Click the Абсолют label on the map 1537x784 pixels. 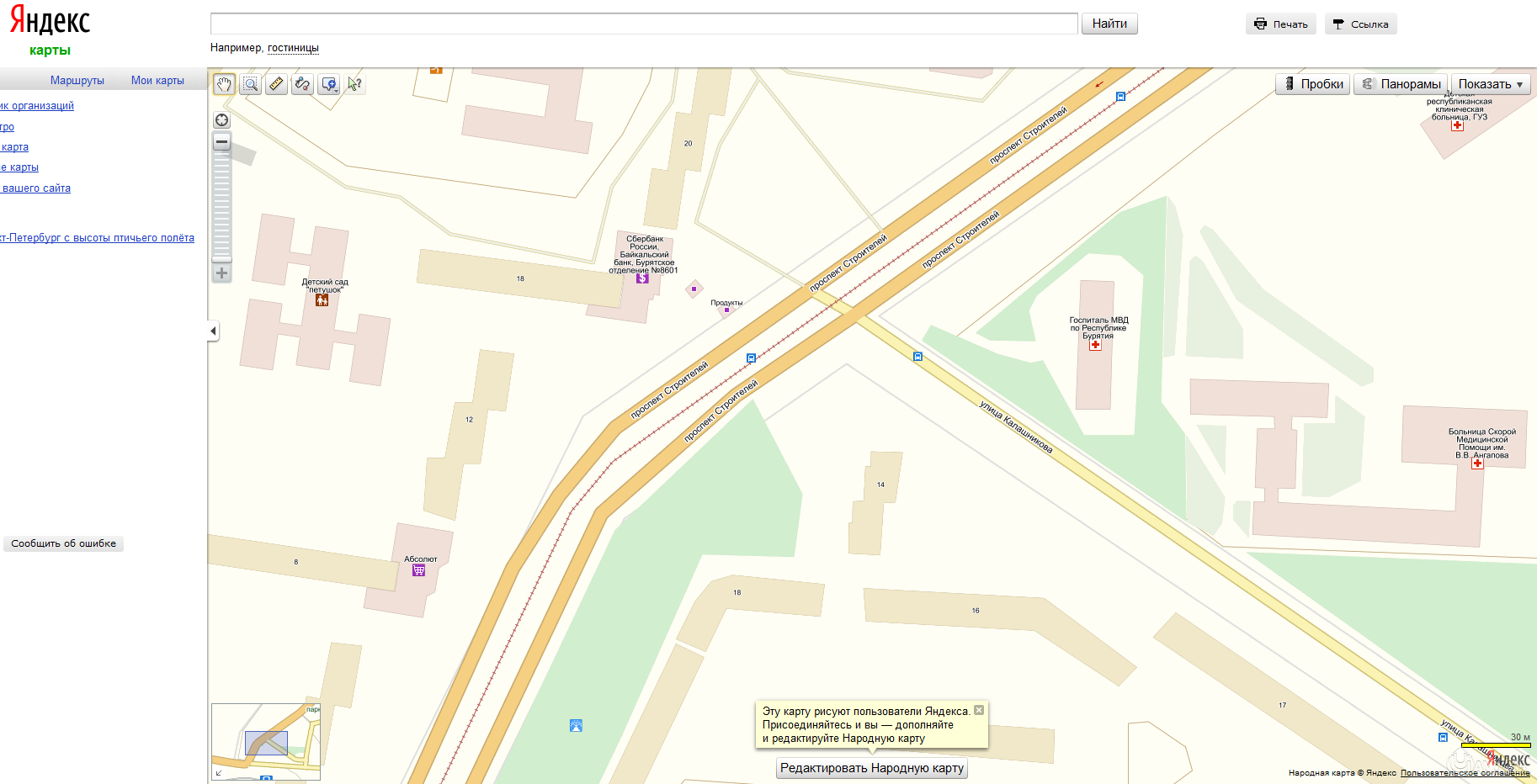(421, 559)
